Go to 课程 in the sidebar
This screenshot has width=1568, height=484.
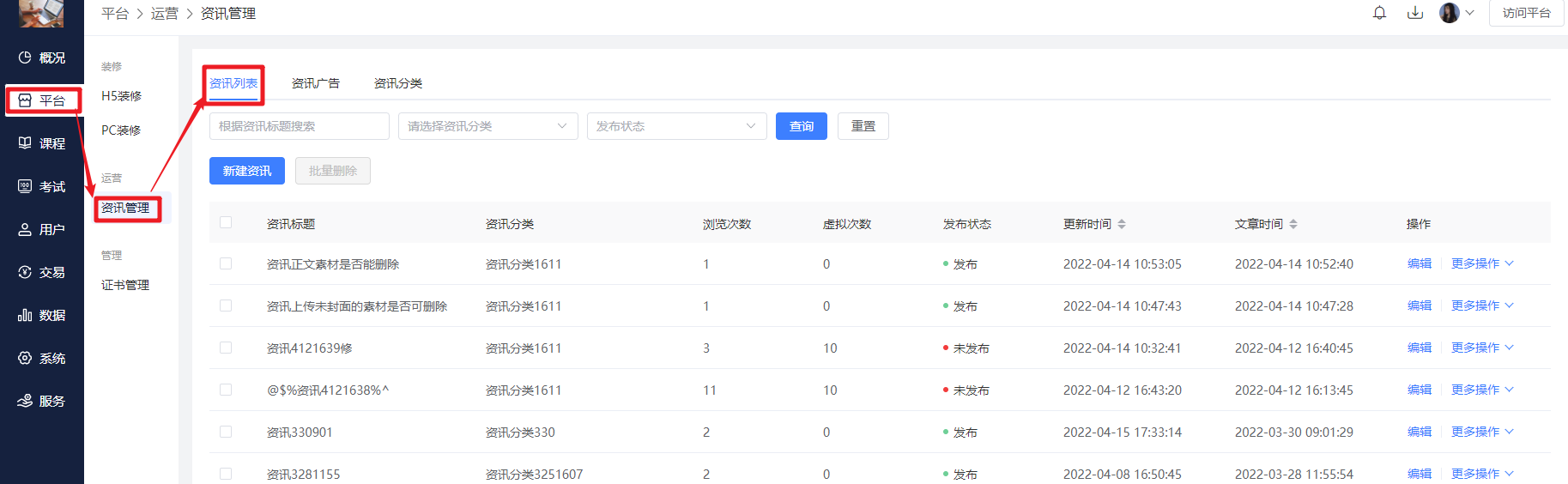[x=42, y=143]
